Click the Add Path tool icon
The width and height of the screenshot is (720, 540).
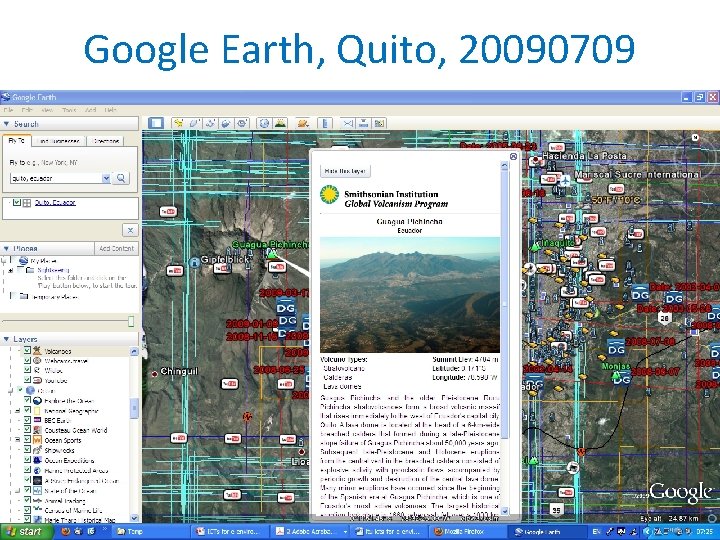210,123
